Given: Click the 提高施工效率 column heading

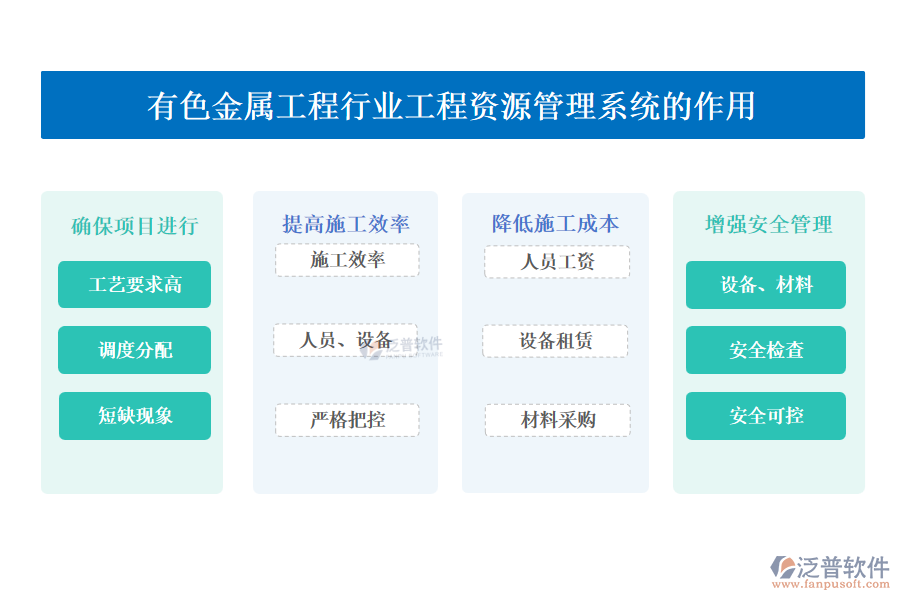Looking at the screenshot, I should tap(346, 224).
